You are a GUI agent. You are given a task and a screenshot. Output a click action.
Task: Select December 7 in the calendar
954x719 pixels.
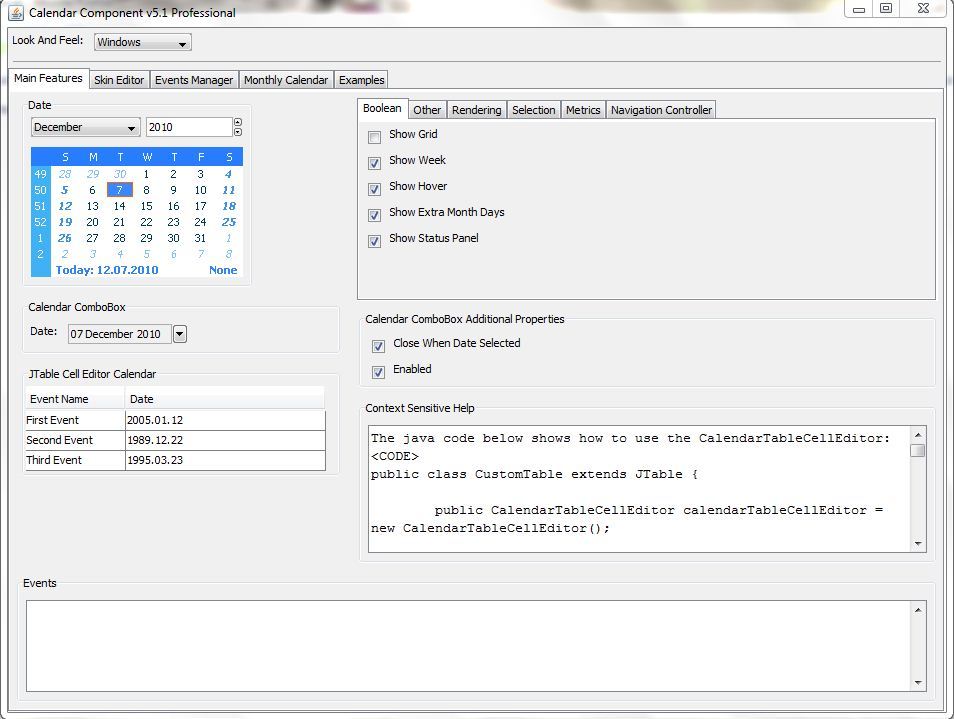pos(119,190)
